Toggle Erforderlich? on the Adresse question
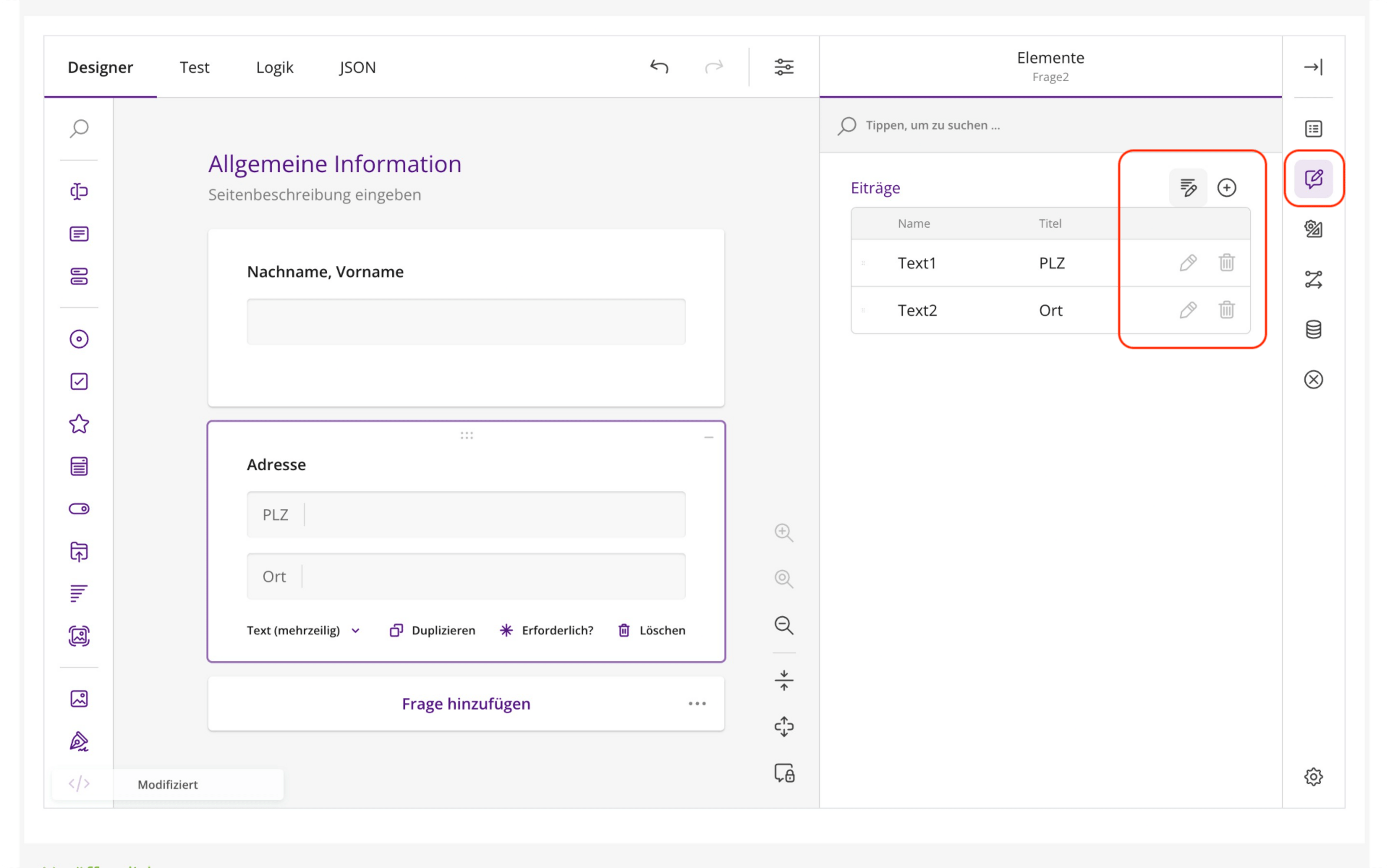 [546, 630]
